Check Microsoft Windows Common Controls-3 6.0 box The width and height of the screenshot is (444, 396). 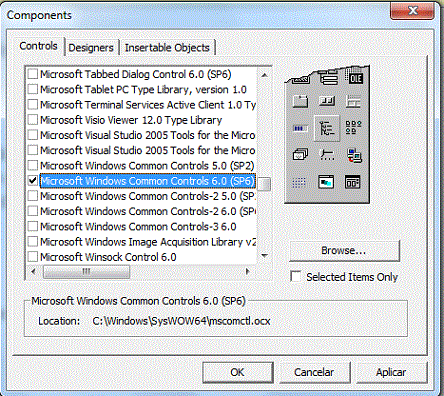(x=33, y=226)
